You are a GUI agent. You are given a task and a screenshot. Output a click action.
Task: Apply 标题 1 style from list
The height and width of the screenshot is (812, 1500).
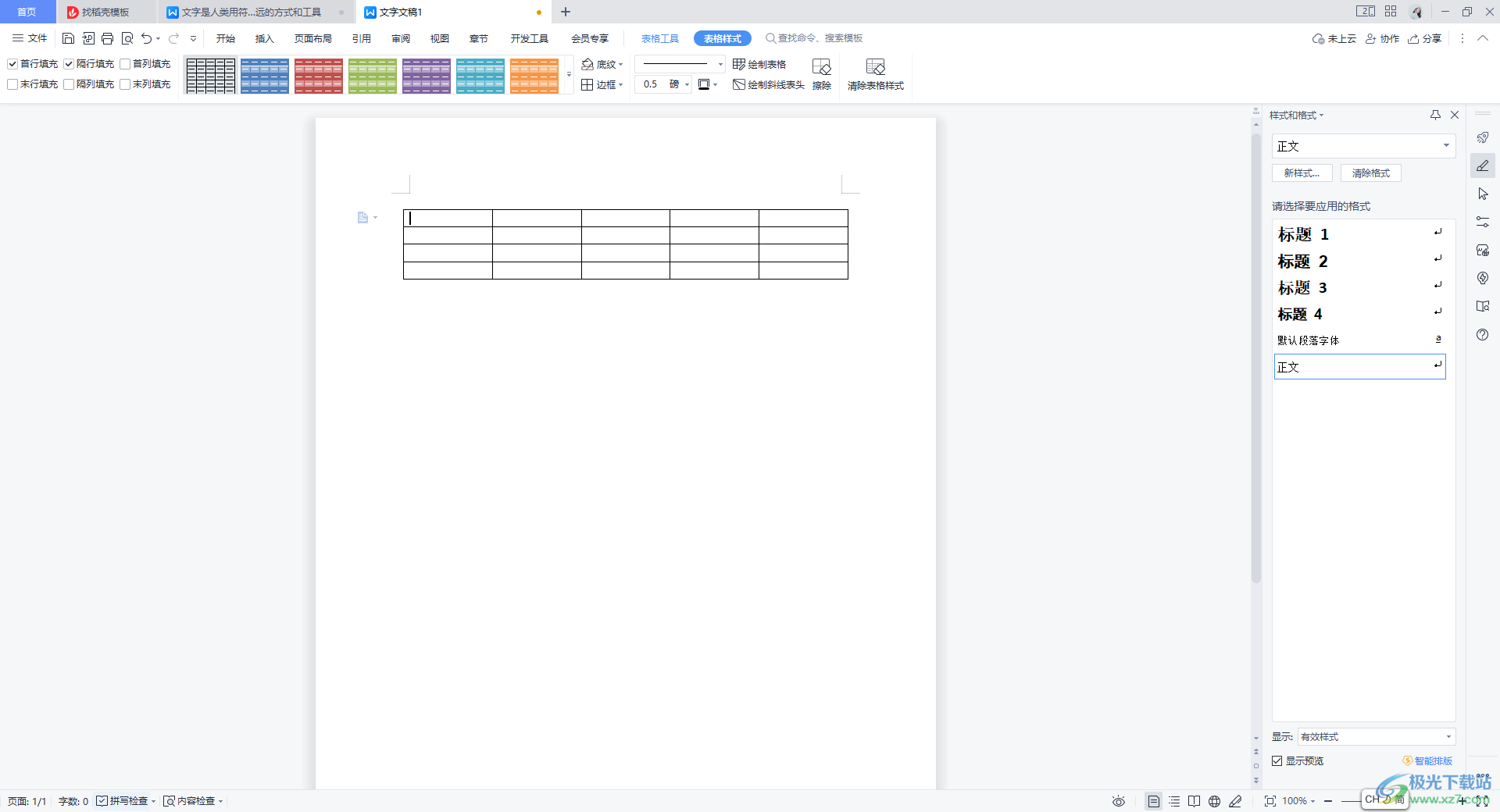[x=1359, y=234]
